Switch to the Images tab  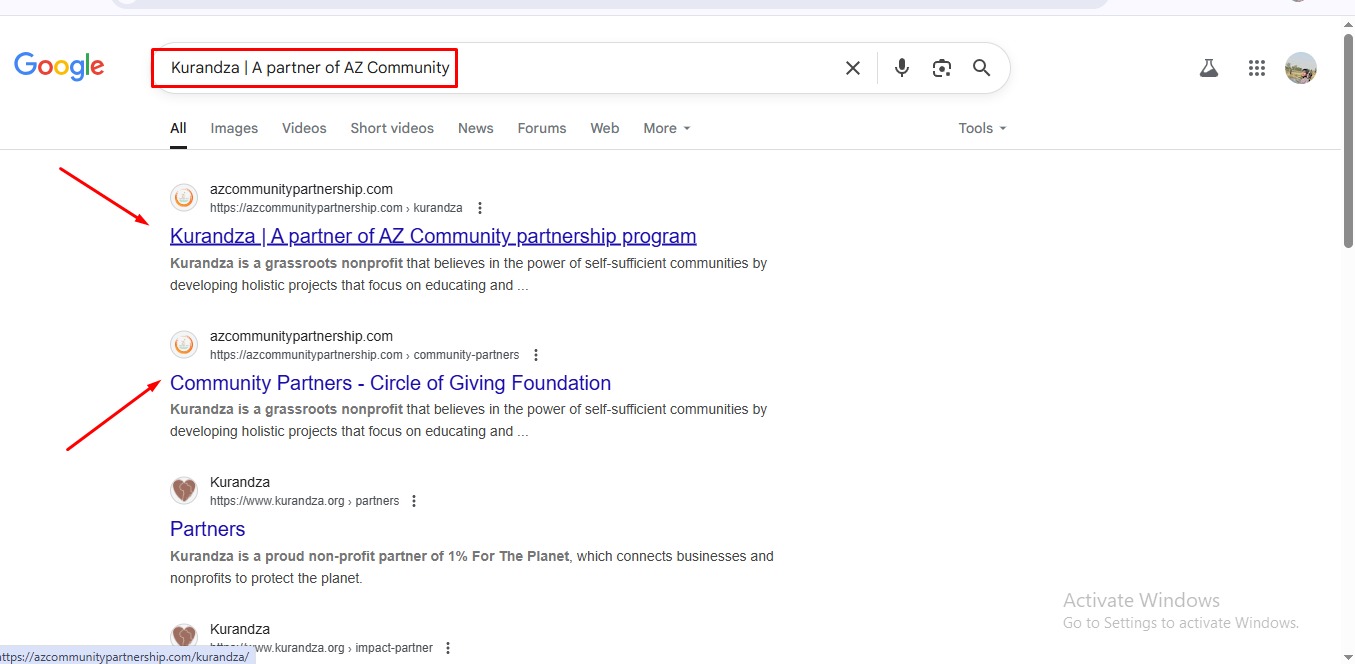234,128
